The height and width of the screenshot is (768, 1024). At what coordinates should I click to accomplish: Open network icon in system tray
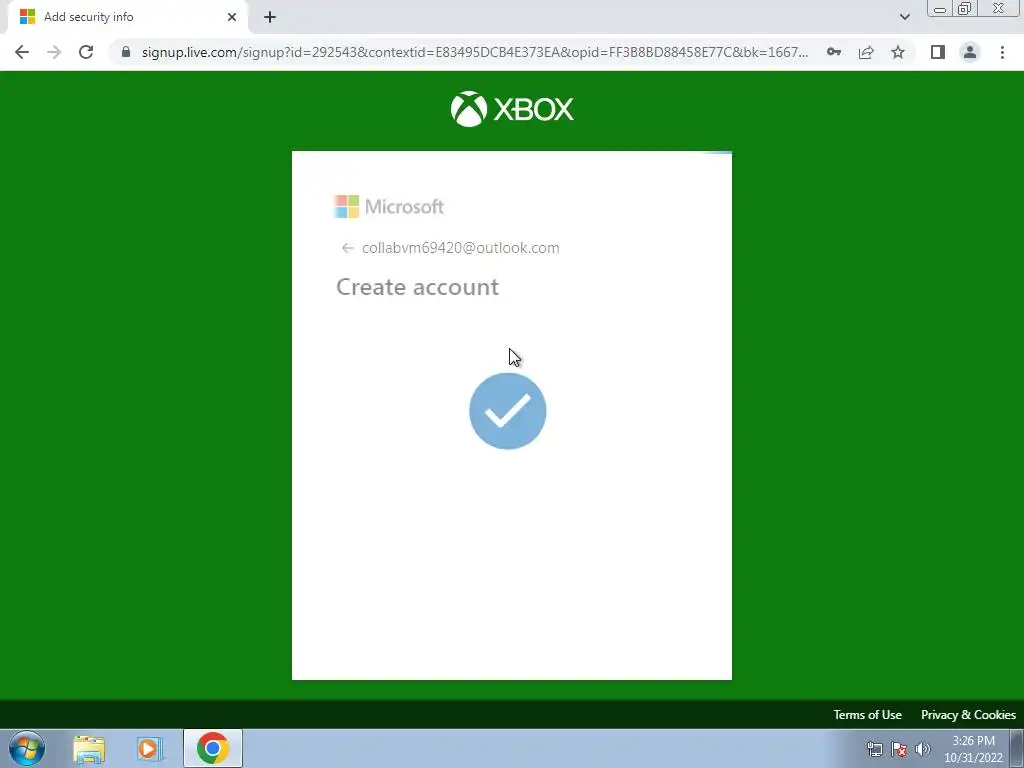(x=874, y=749)
